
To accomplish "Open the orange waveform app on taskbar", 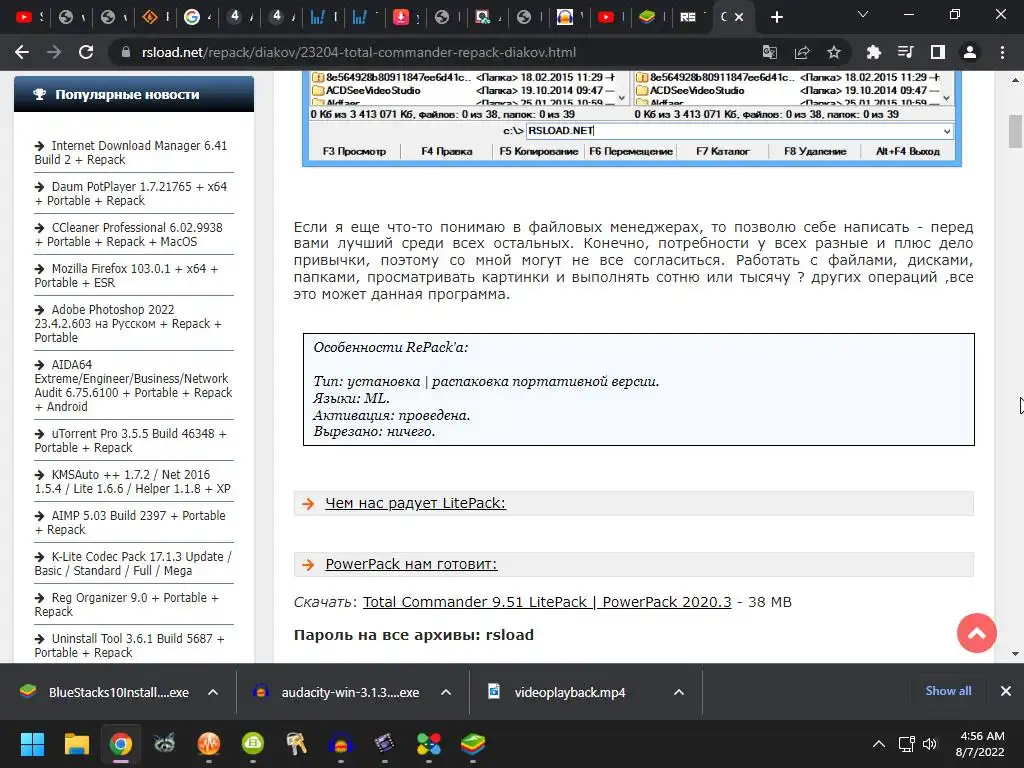I will 208,744.
